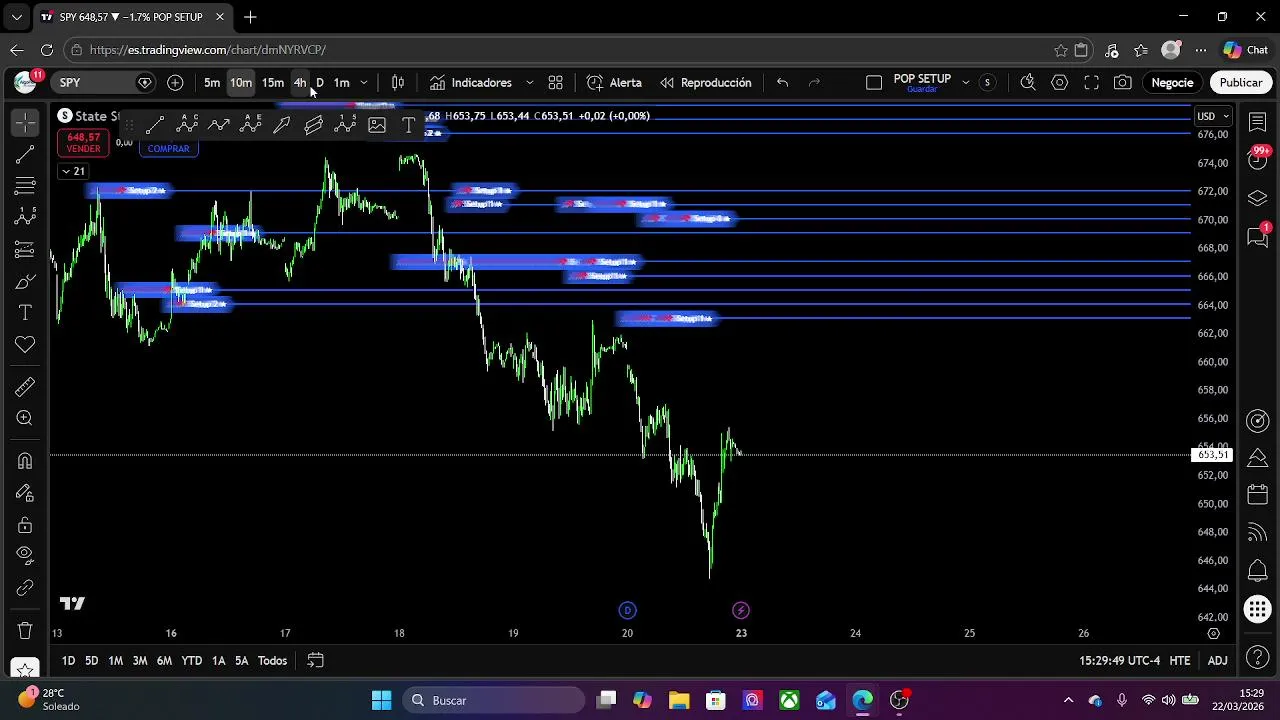Open go-to-date calendar icon
This screenshot has height=720, width=1280.
[x=315, y=661]
